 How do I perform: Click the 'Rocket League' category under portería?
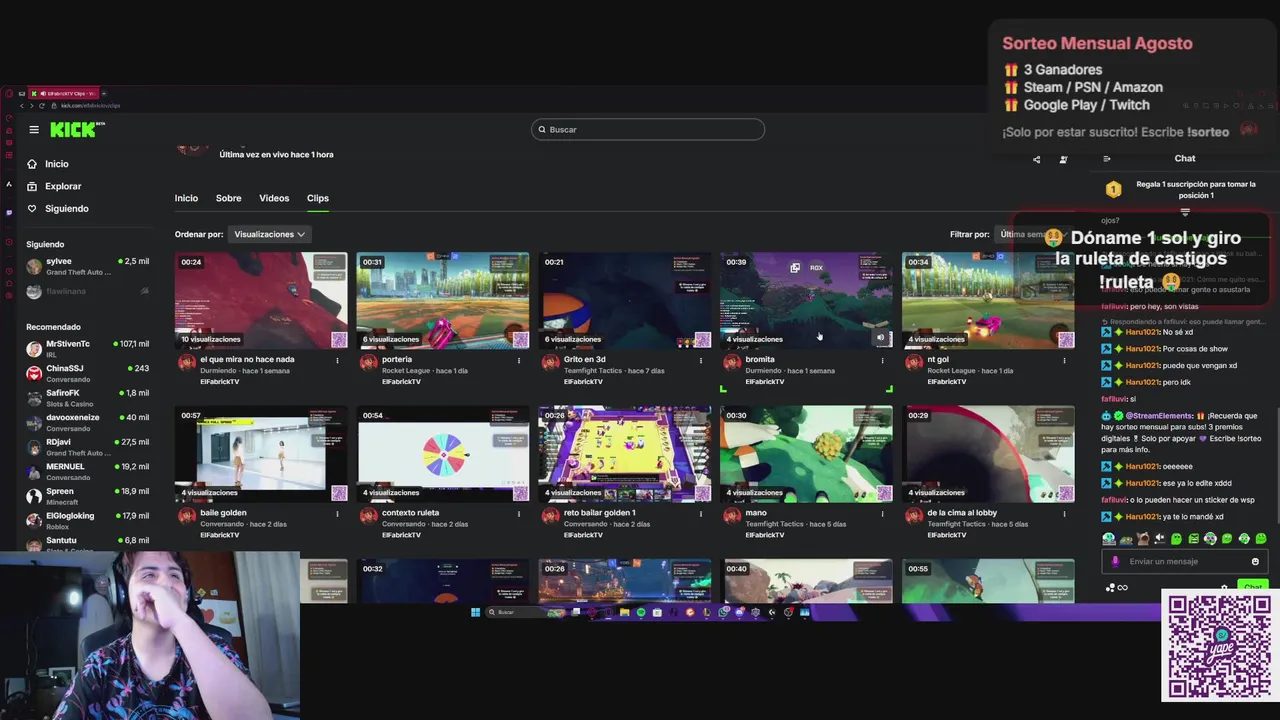click(408, 371)
